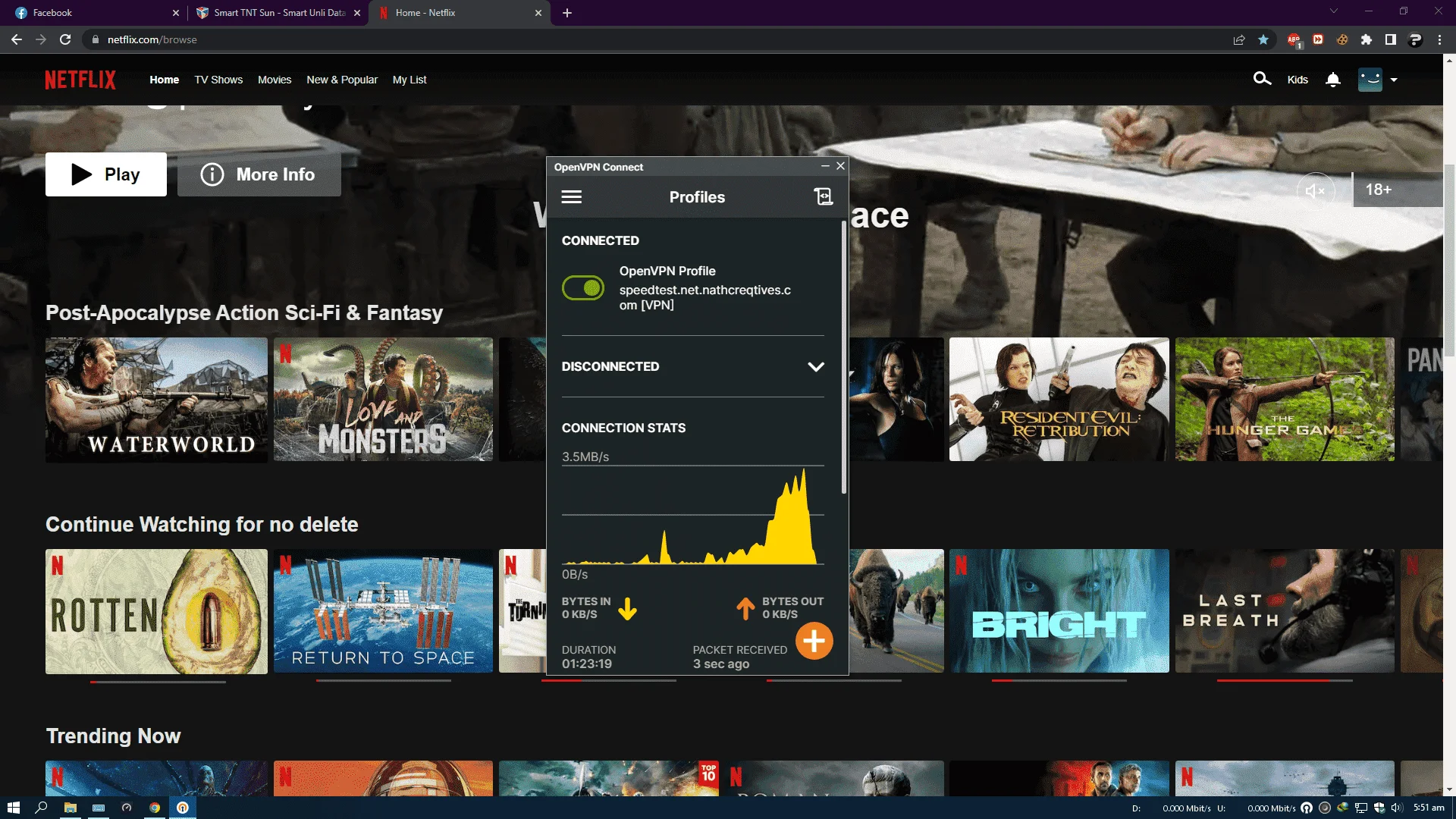
Task: Open the Extensions puzzle piece menu
Action: [1367, 39]
